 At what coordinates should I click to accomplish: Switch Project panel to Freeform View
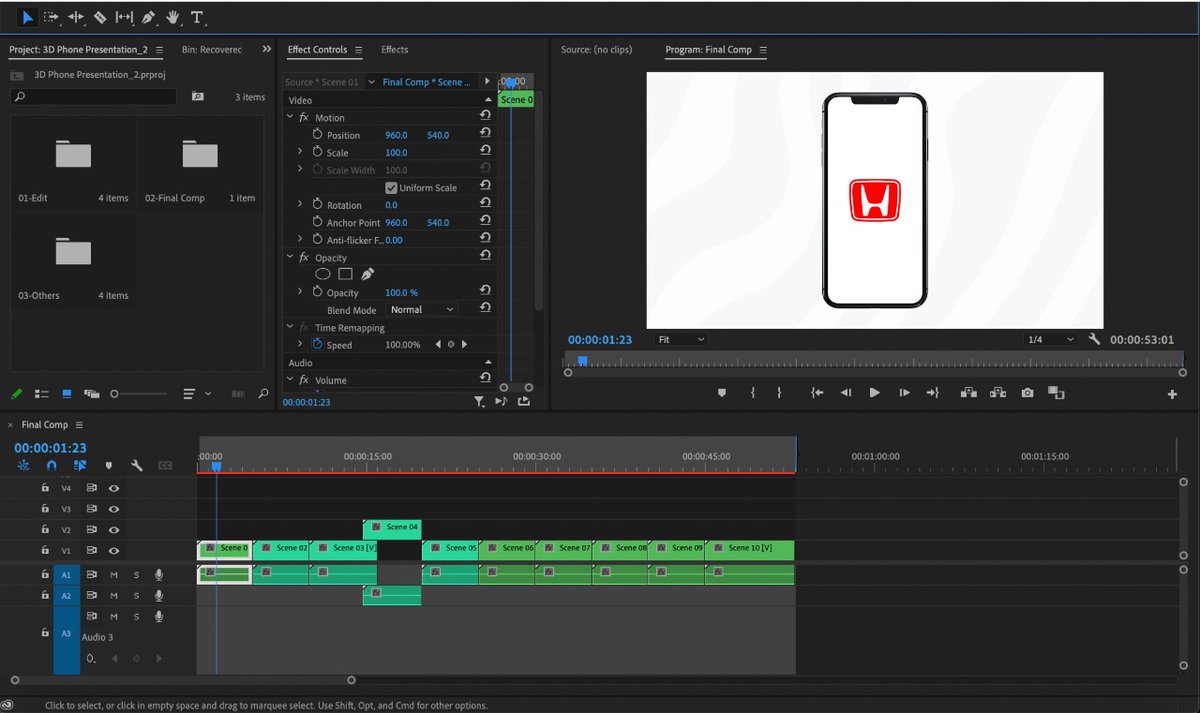(x=92, y=394)
